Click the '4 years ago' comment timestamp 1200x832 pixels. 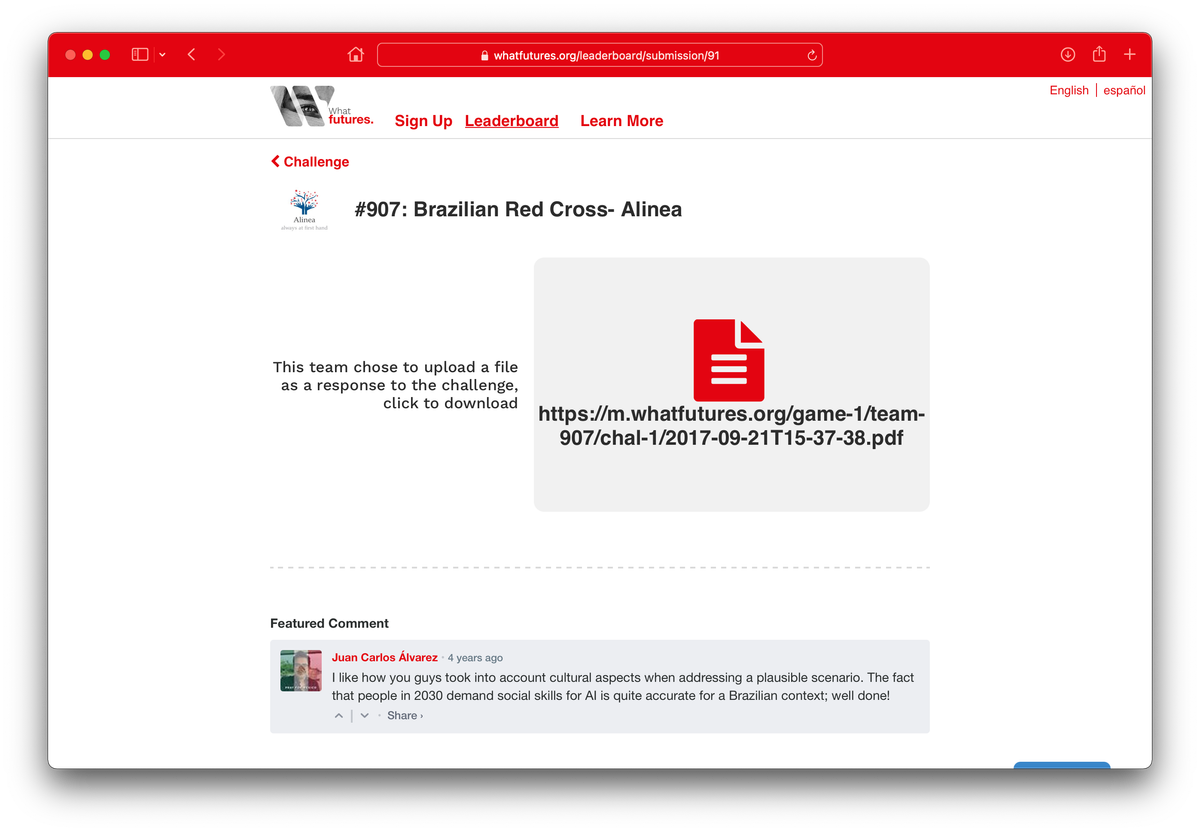point(475,658)
